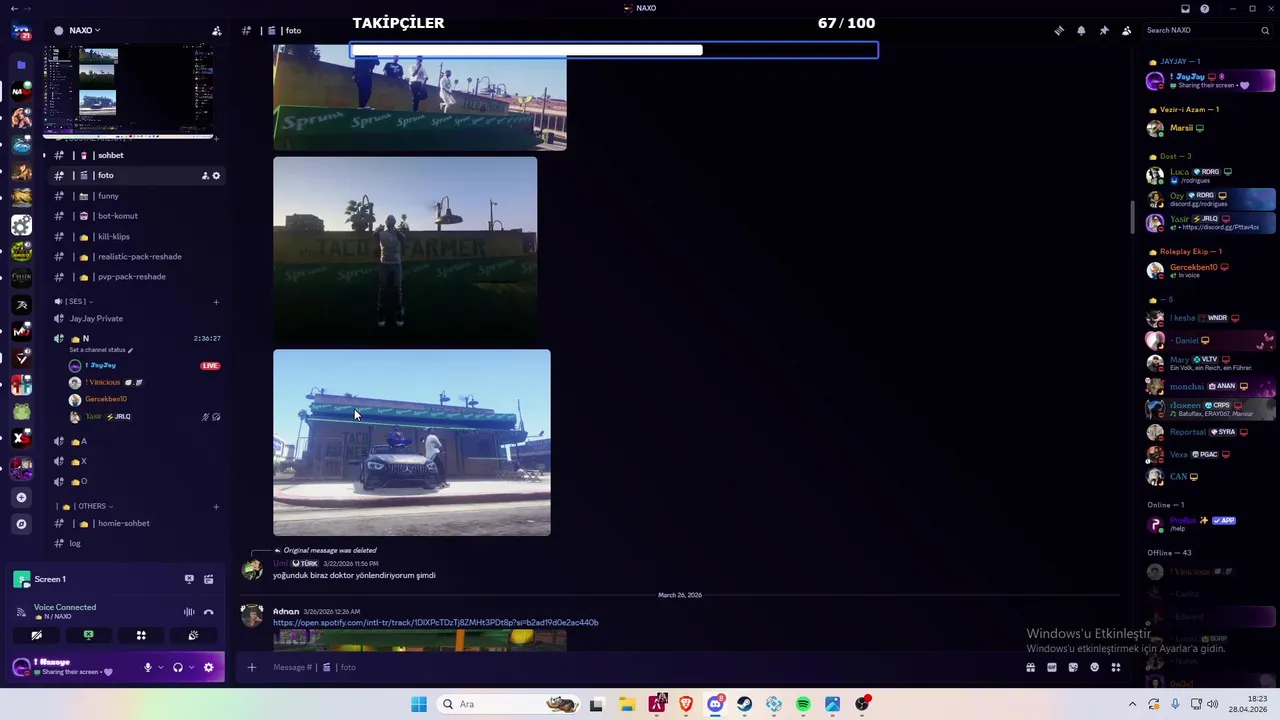Image resolution: width=1280 pixels, height=720 pixels.
Task: Show pinned messages in foto channel
Action: (1104, 30)
